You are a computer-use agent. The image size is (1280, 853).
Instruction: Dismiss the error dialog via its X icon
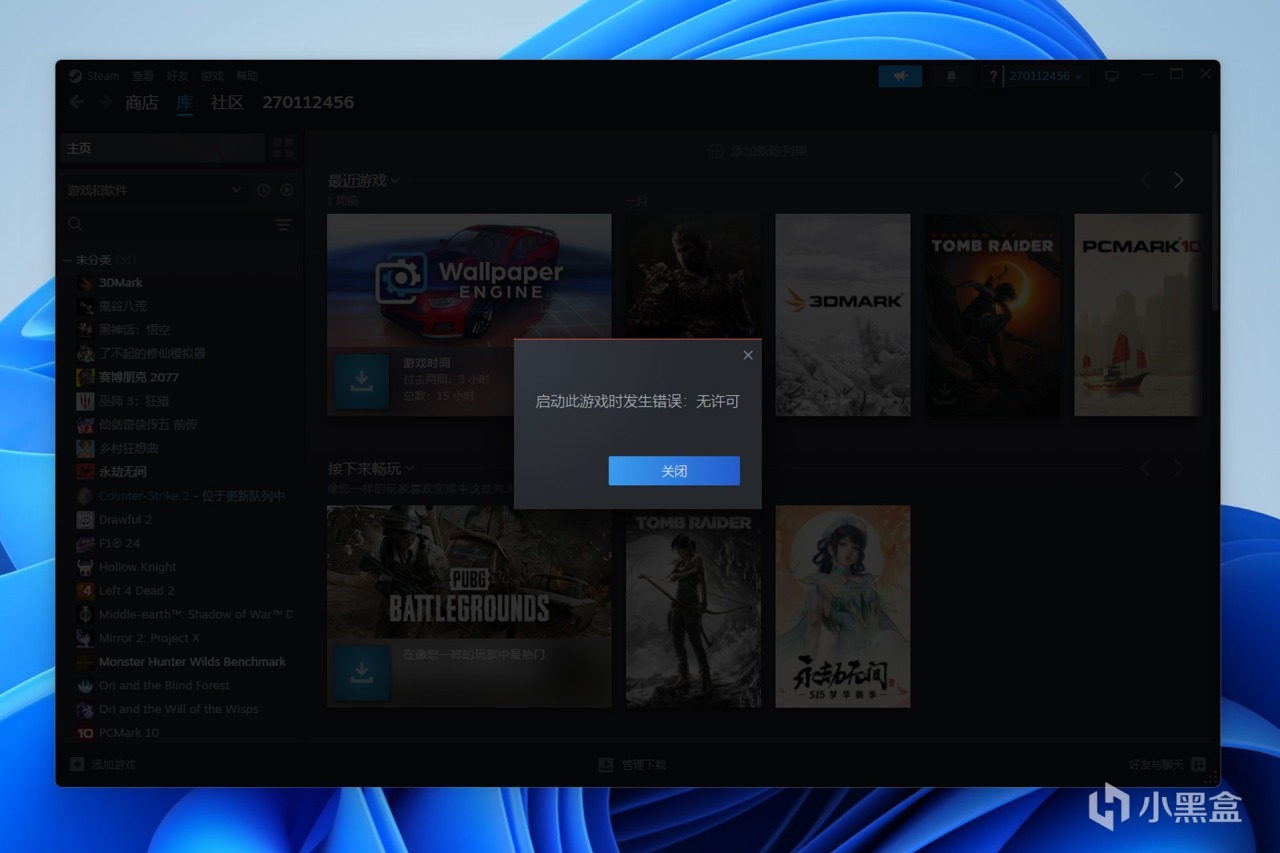tap(748, 355)
